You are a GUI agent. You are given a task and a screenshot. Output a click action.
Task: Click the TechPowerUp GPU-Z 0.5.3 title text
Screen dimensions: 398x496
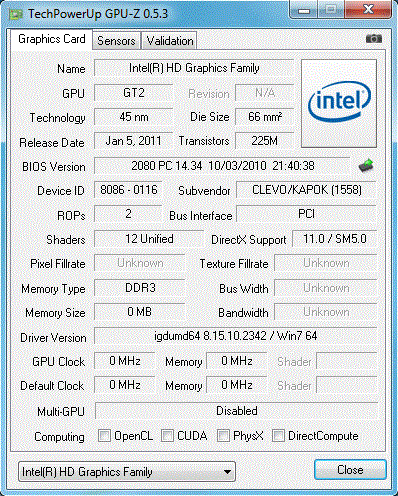pos(98,14)
